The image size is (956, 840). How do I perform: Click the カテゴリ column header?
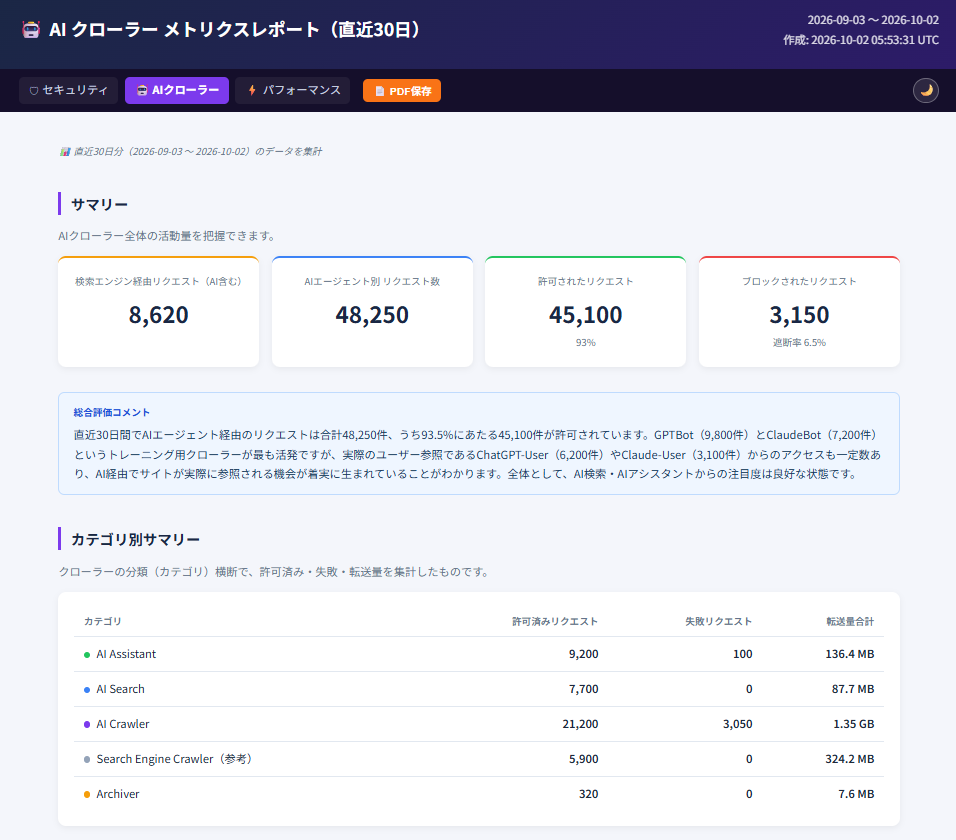tap(102, 621)
